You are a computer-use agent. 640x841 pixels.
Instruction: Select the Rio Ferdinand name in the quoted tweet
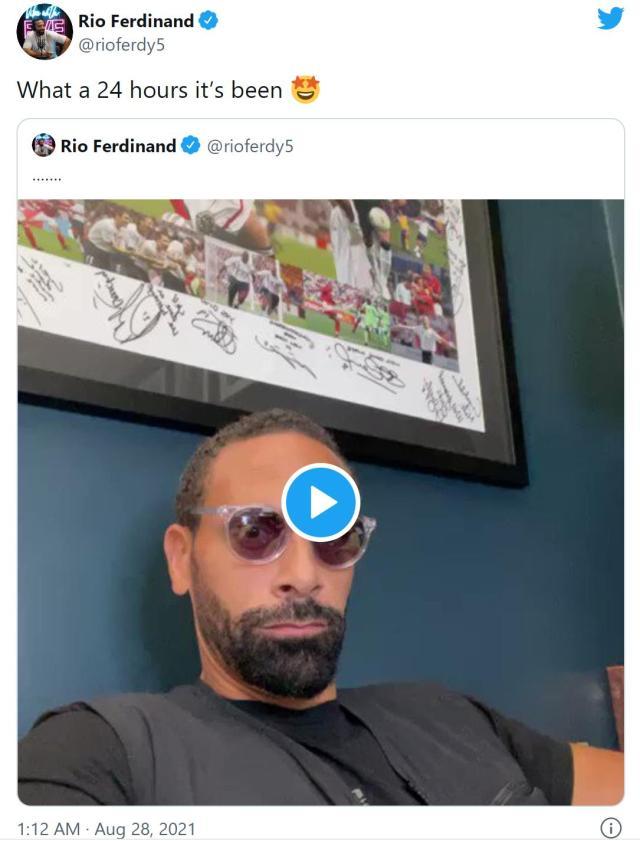[117, 146]
